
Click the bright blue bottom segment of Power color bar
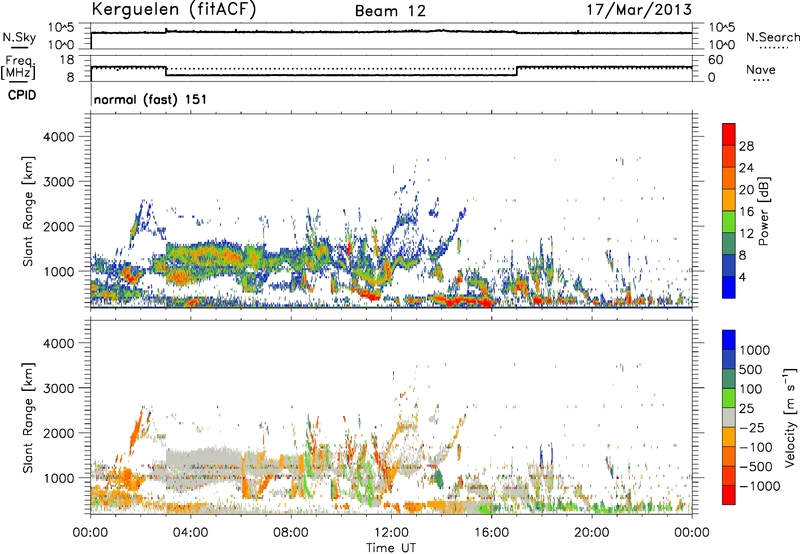click(x=729, y=288)
